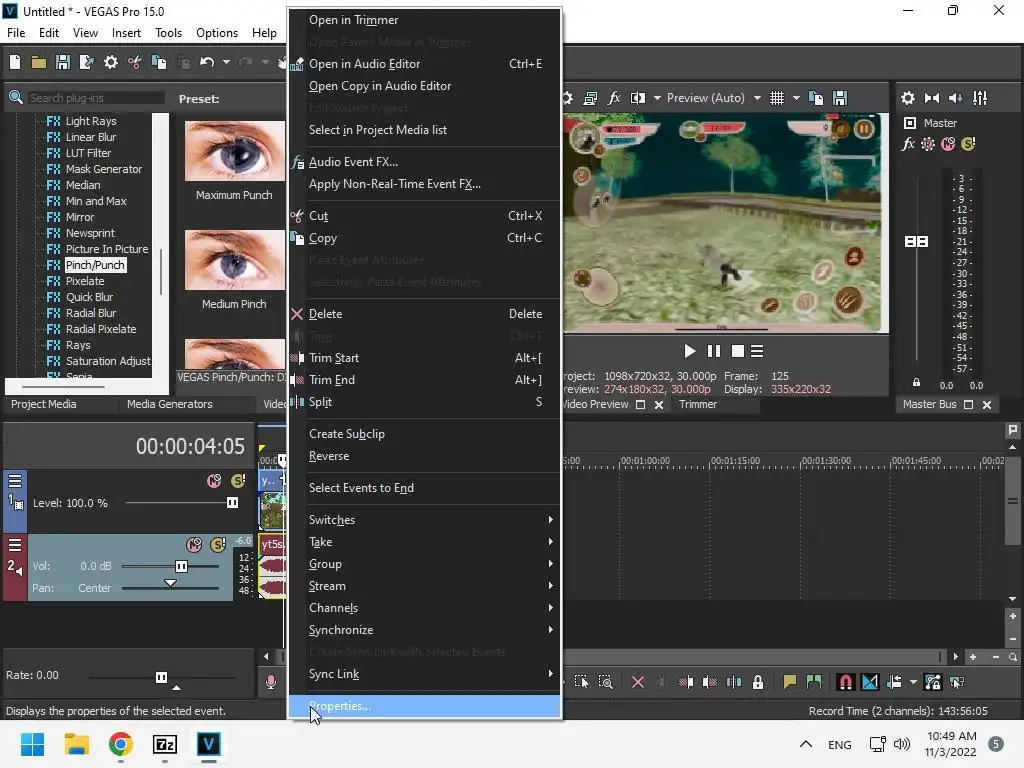Toggle Lock event padlock icon
The image size is (1024, 768).
tap(758, 682)
